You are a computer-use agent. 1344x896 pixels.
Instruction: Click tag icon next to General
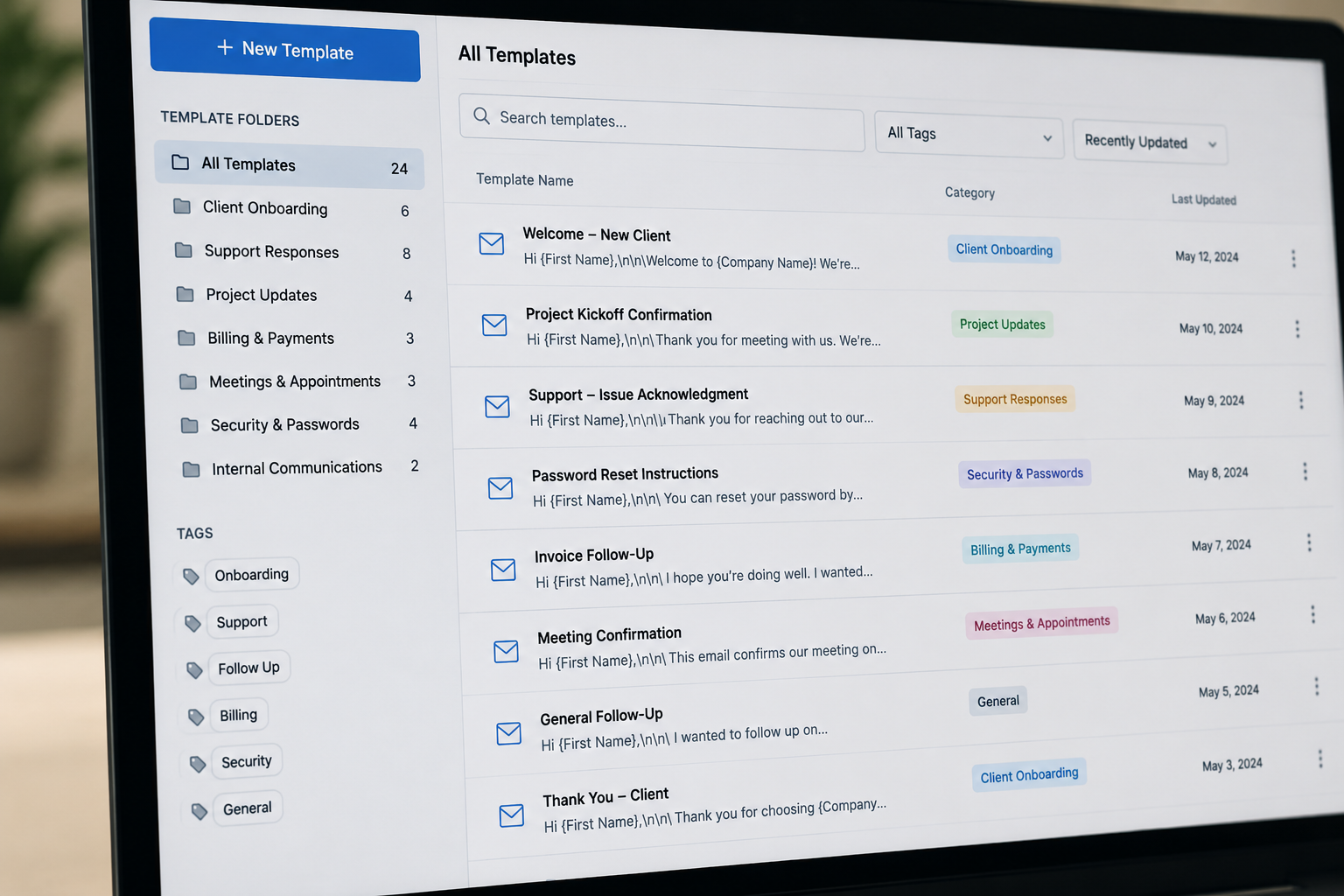coord(199,811)
